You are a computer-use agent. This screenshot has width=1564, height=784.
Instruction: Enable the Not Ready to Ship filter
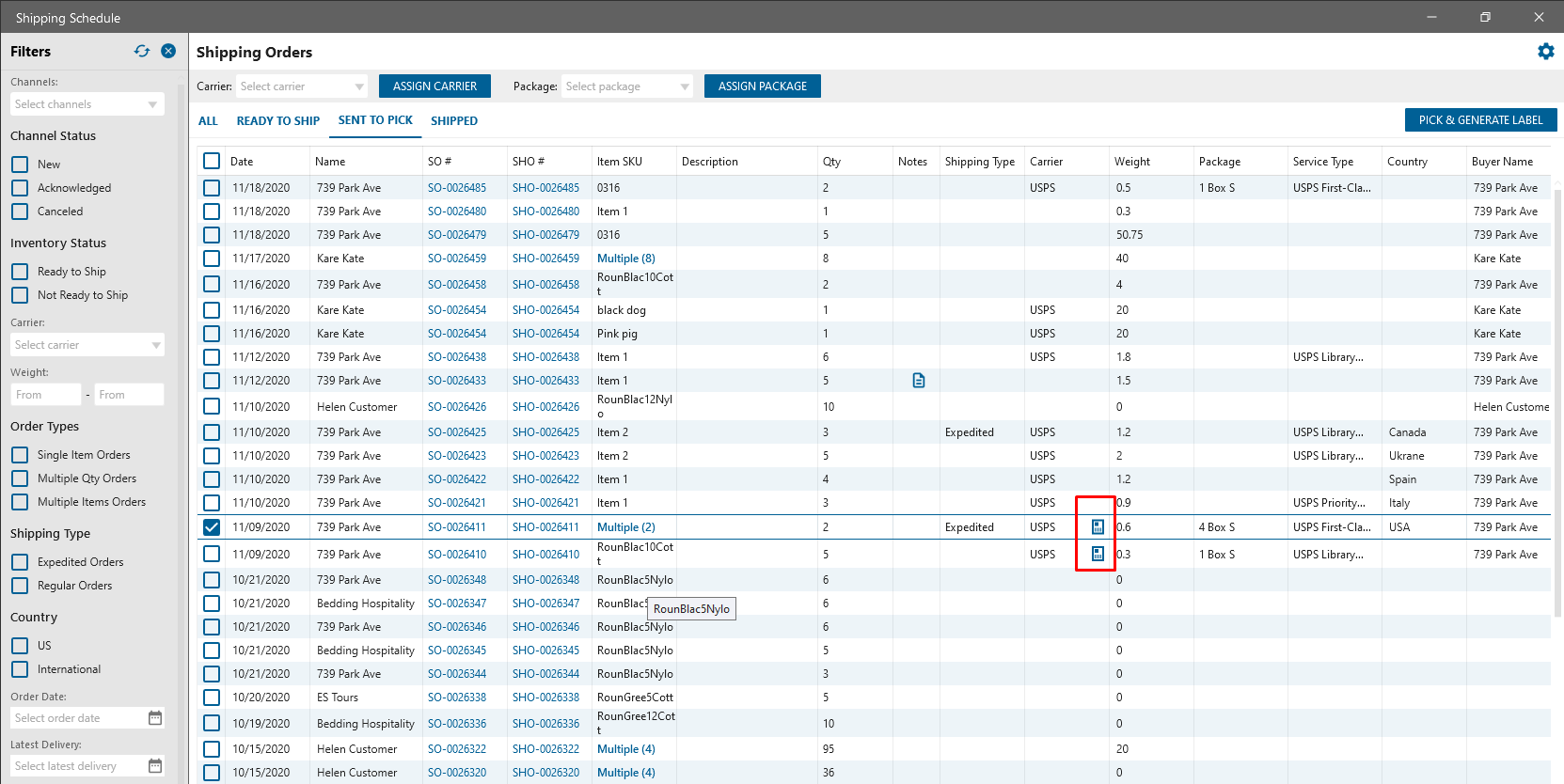(20, 295)
